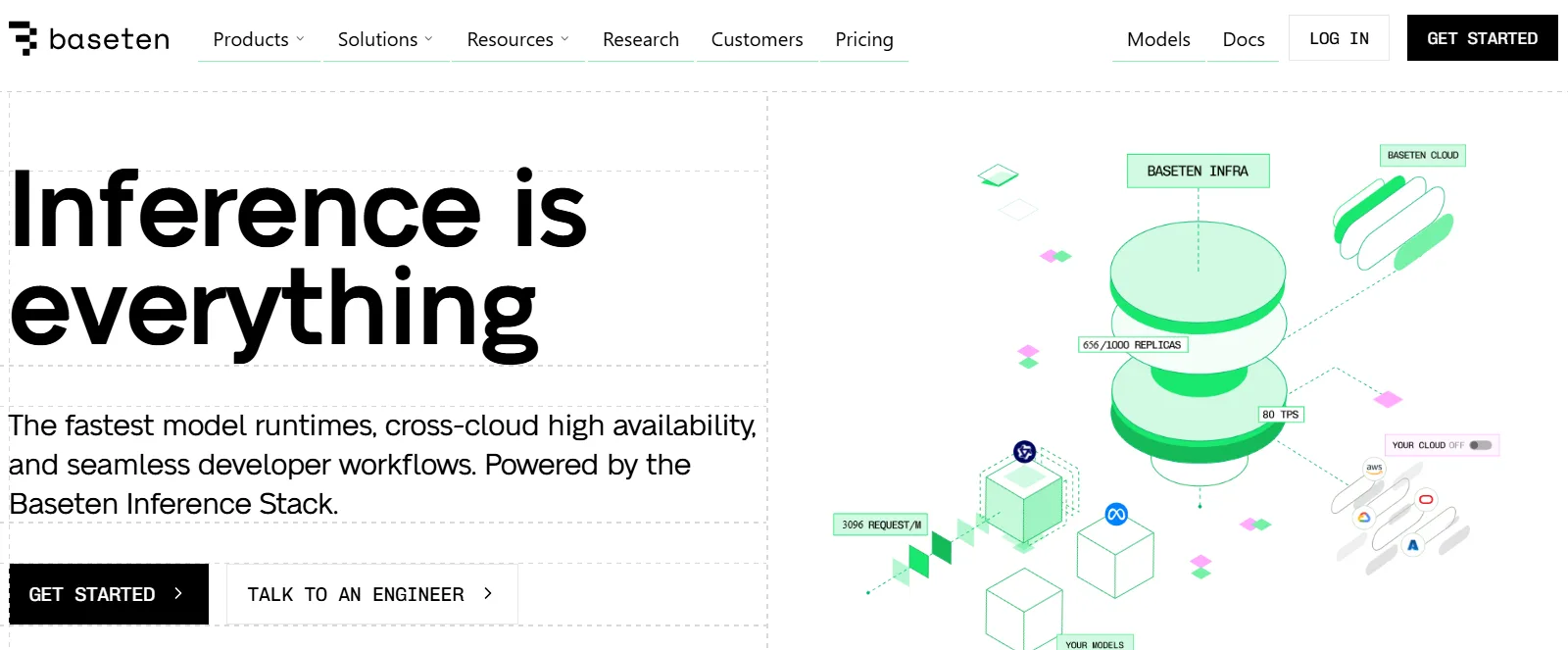Click the Baseten logo icon
1568x650 pixels.
tap(24, 38)
